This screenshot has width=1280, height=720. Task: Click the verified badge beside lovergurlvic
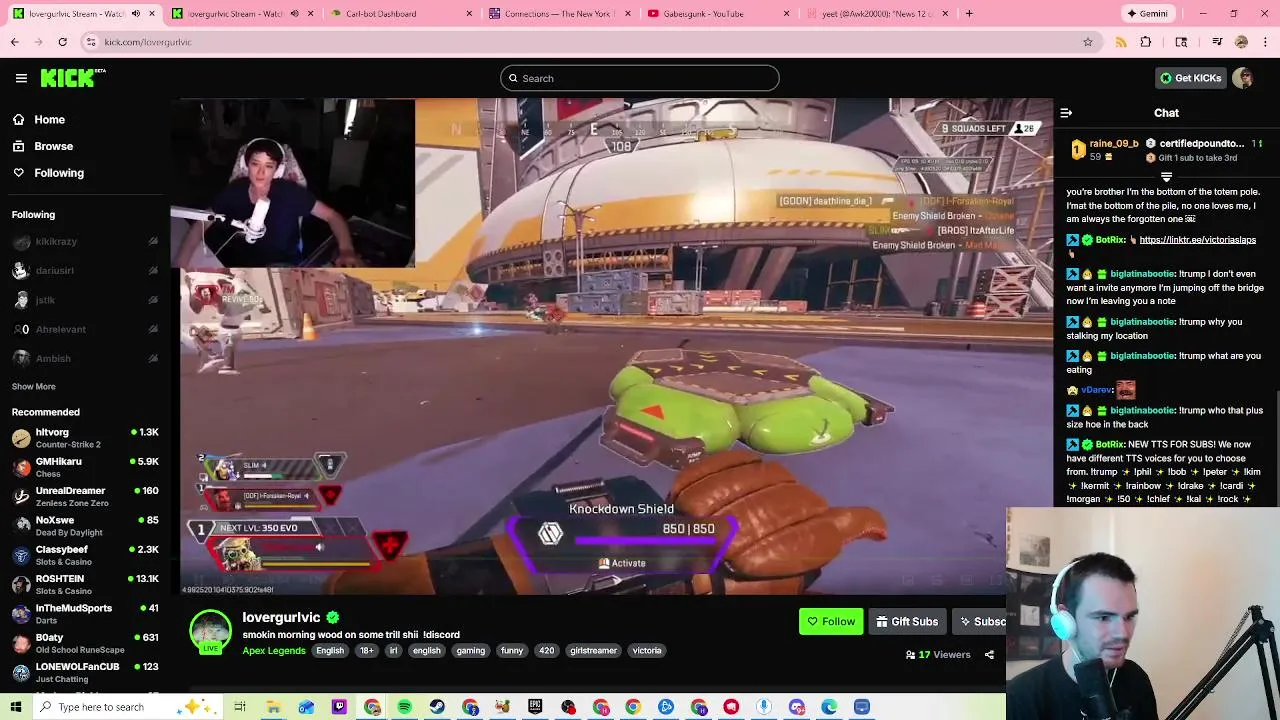pos(332,618)
